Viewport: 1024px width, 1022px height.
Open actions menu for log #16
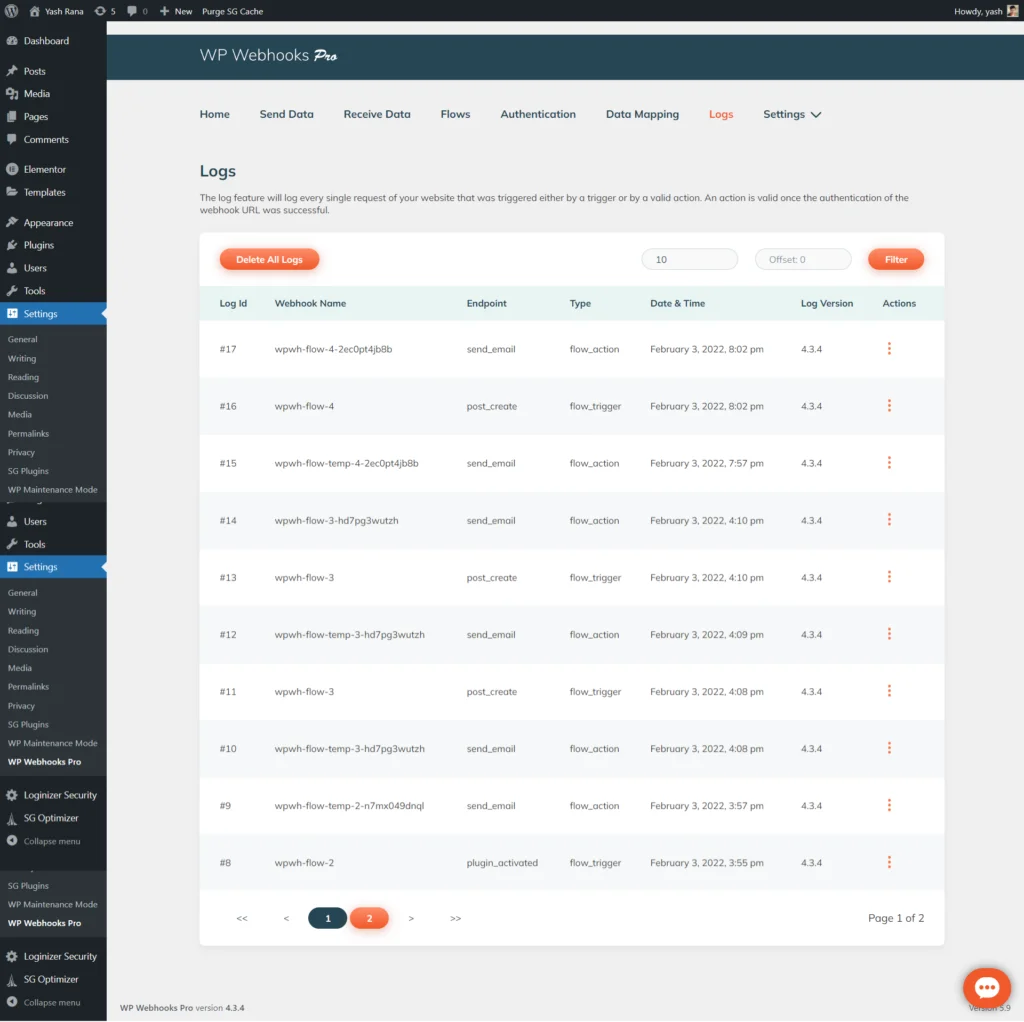pos(889,406)
